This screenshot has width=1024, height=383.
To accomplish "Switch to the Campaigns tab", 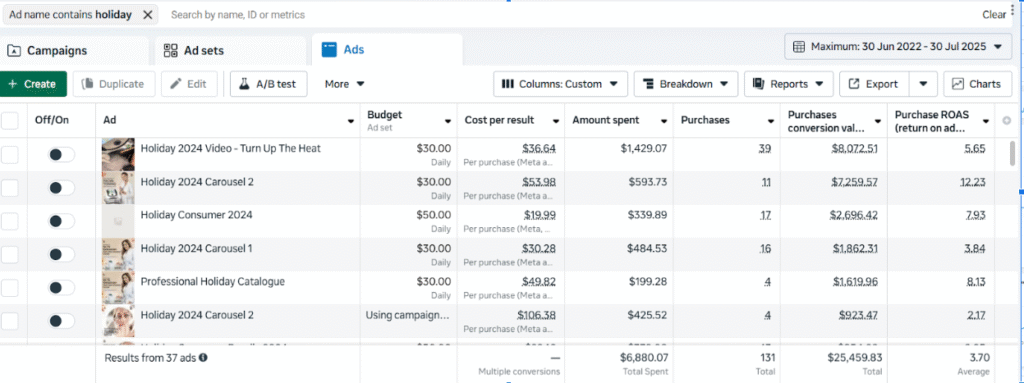I will point(74,50).
